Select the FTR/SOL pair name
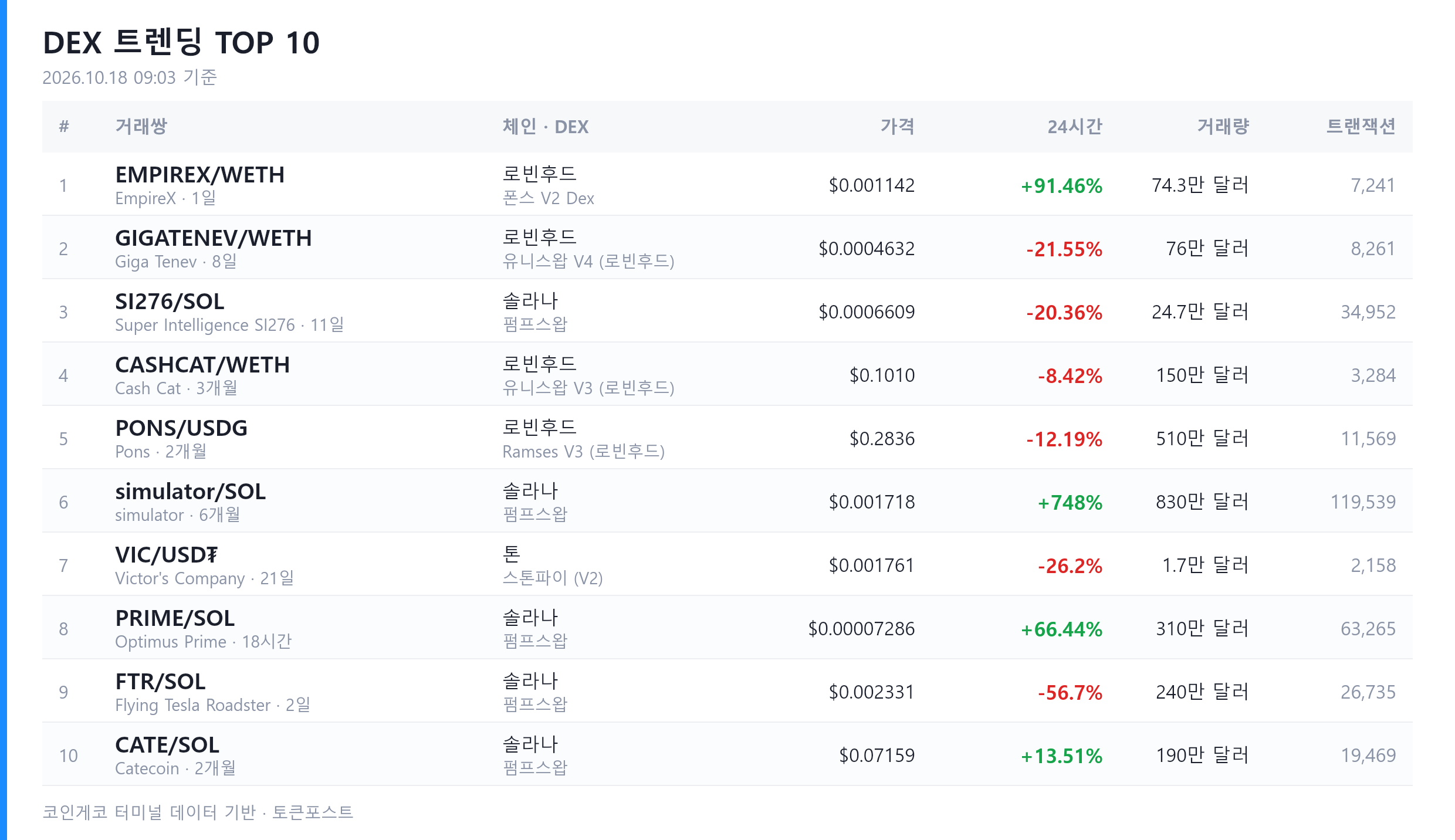 160,682
